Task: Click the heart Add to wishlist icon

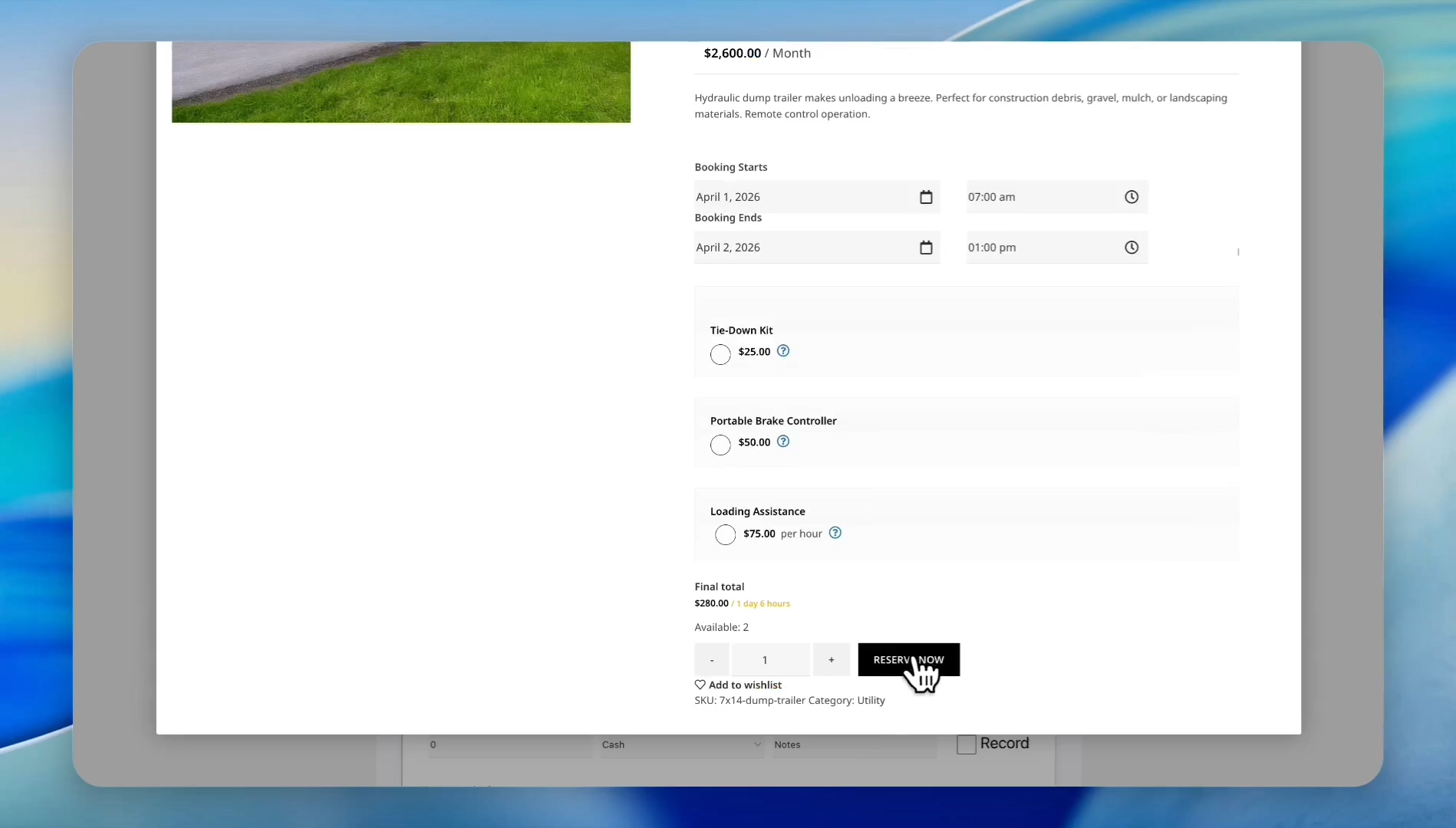Action: tap(700, 685)
